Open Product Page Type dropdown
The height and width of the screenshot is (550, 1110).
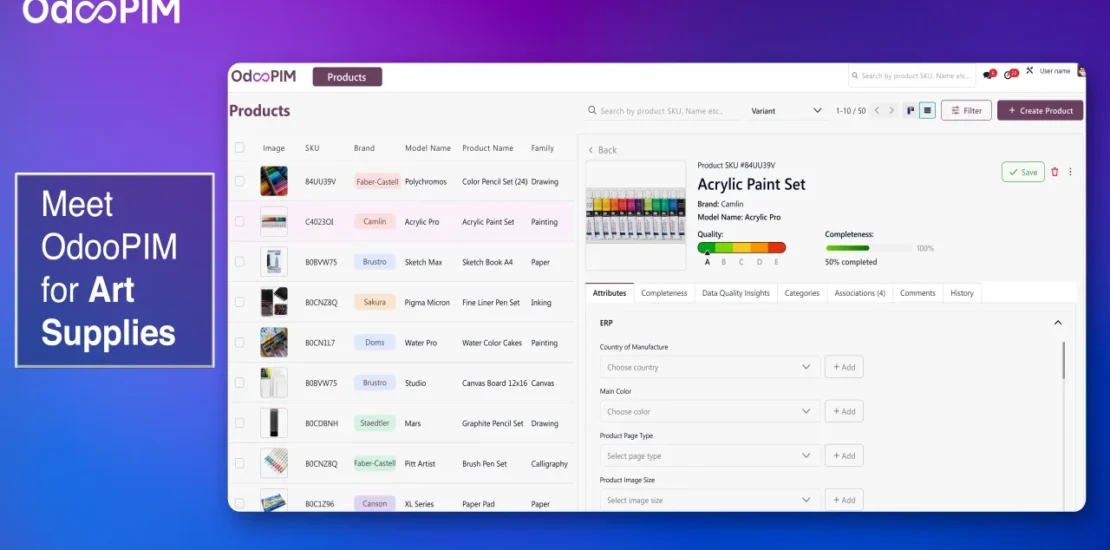pos(710,456)
